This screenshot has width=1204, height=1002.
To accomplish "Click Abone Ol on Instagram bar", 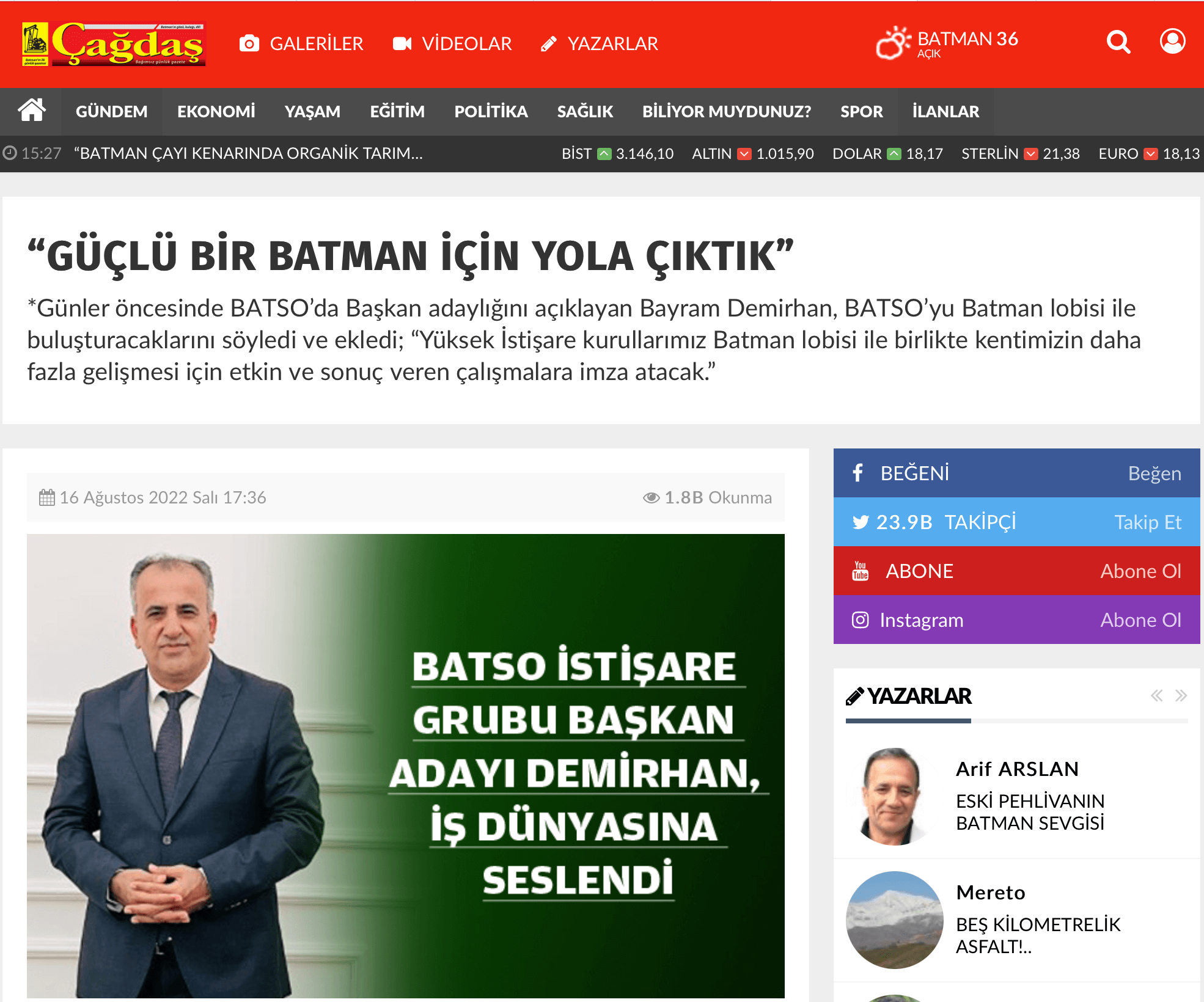I will coord(1140,620).
